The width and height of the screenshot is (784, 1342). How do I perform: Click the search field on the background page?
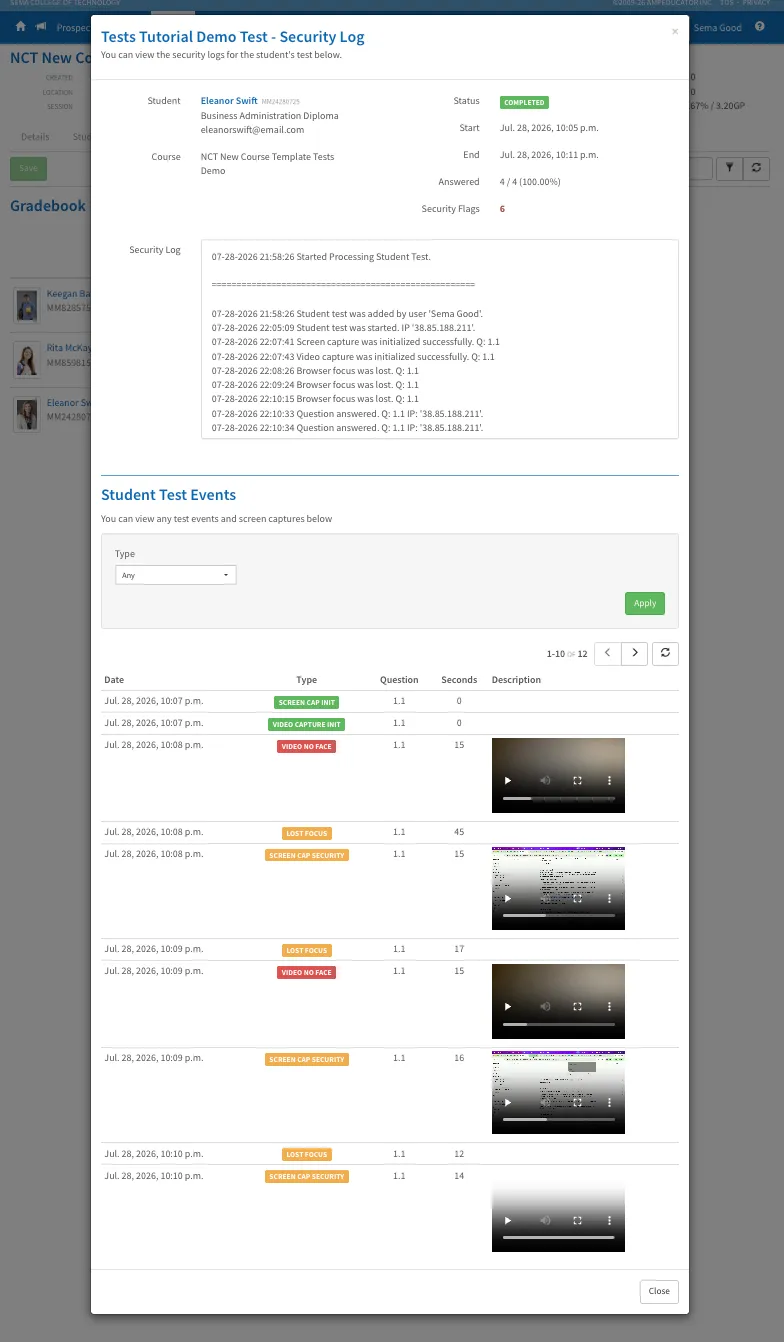[x=701, y=168]
